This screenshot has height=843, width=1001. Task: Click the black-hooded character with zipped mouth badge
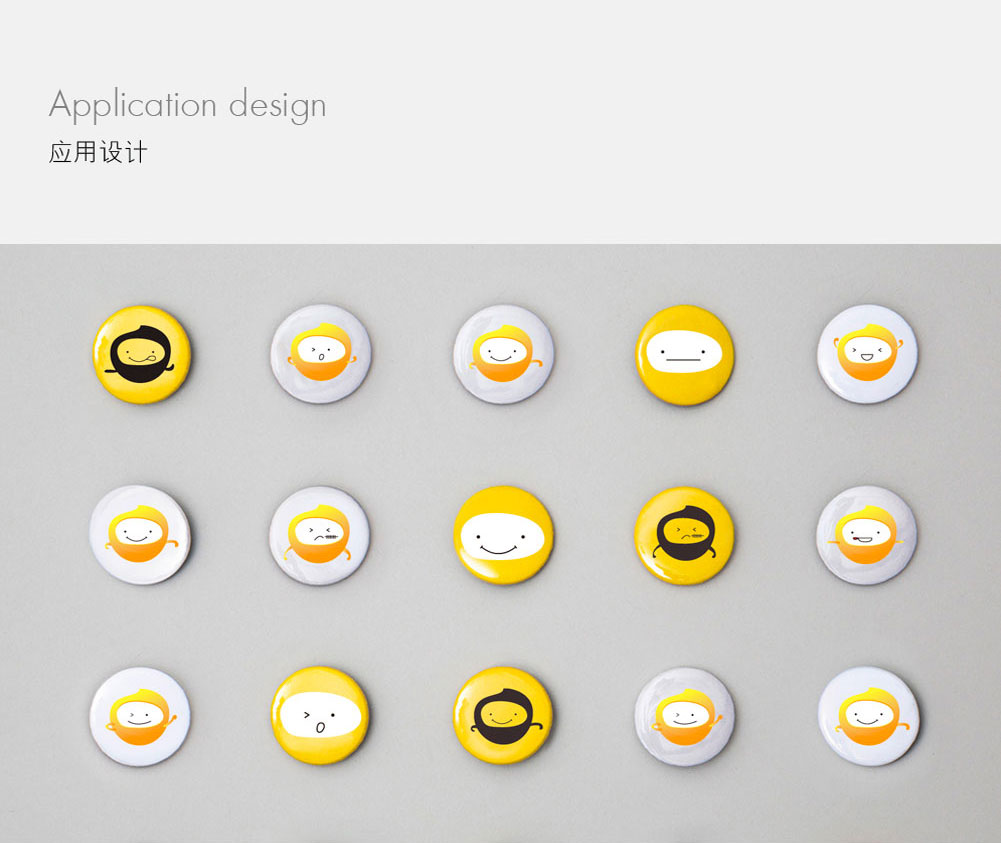684,535
